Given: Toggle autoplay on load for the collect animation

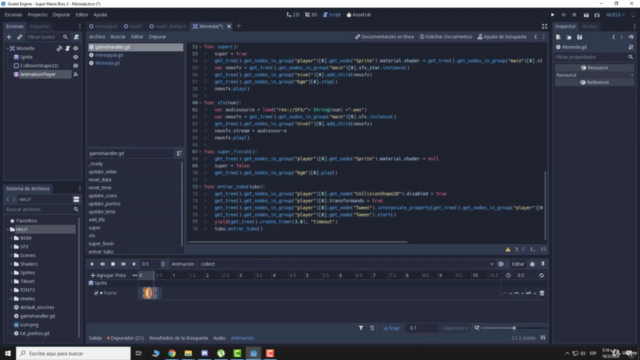Looking at the screenshot, I should pos(501,264).
